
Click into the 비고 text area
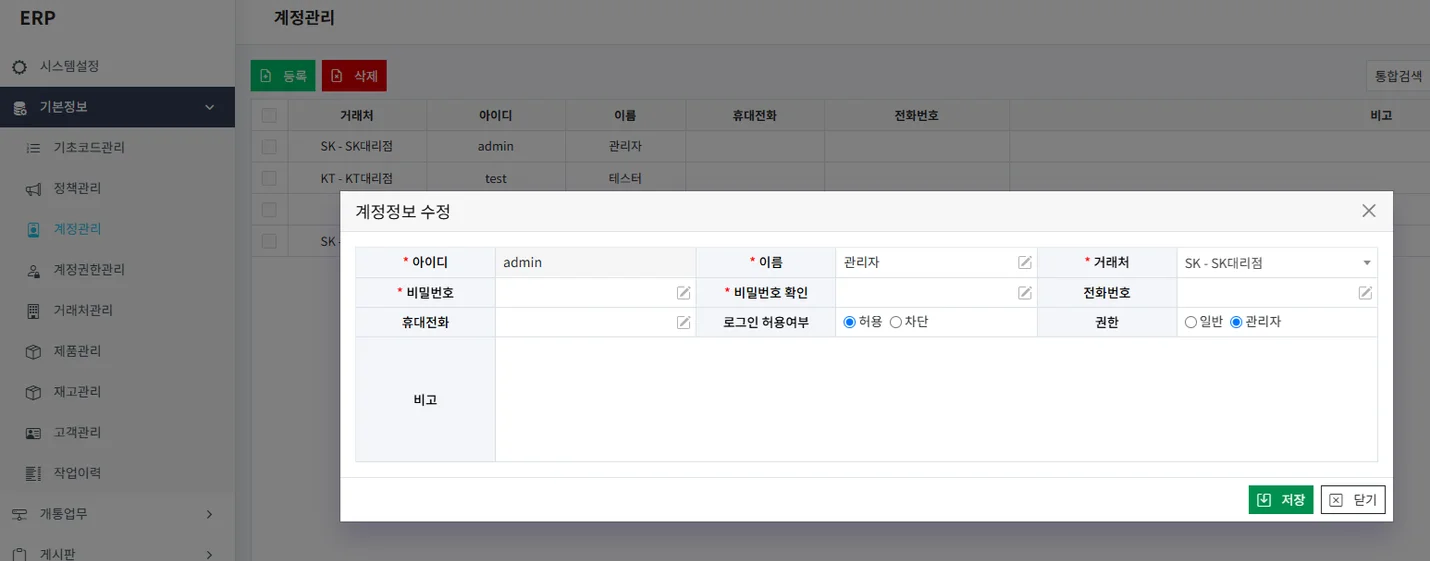[x=936, y=399]
